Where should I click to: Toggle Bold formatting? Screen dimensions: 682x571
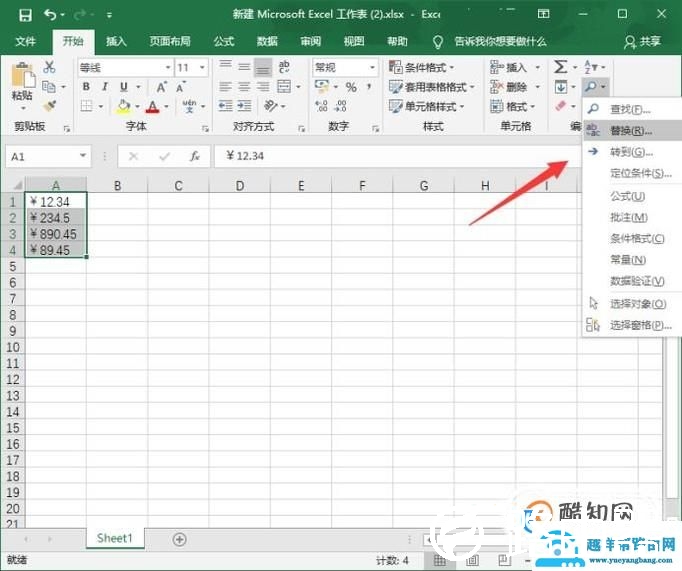tap(86, 87)
